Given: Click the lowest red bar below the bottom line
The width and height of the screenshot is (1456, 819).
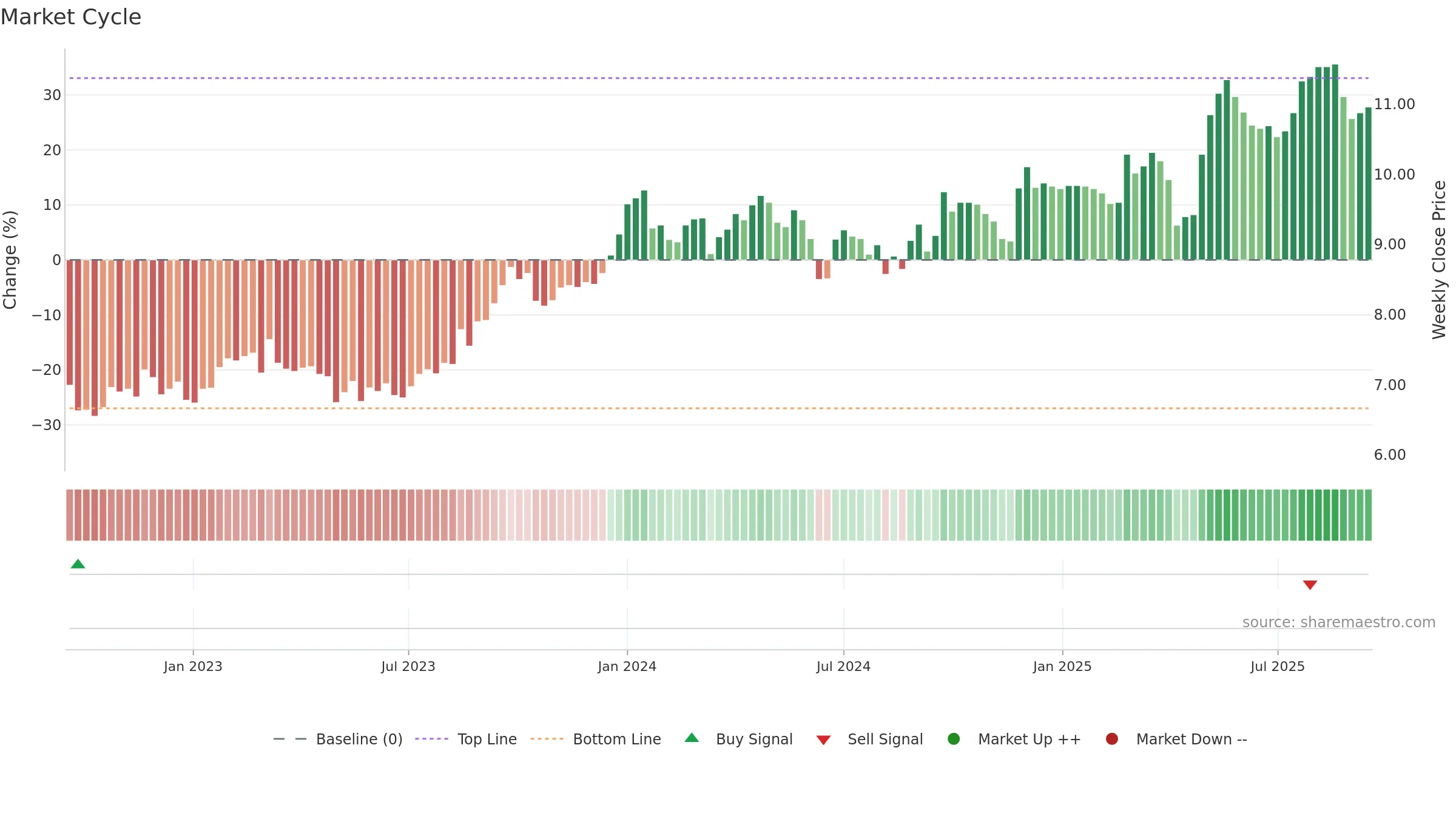Looking at the screenshot, I should pos(95,338).
